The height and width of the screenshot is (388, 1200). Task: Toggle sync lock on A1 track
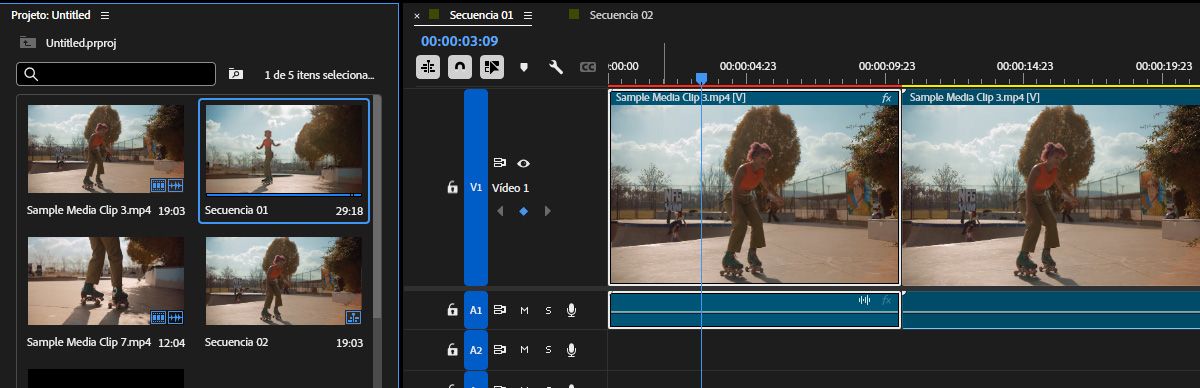(x=500, y=310)
